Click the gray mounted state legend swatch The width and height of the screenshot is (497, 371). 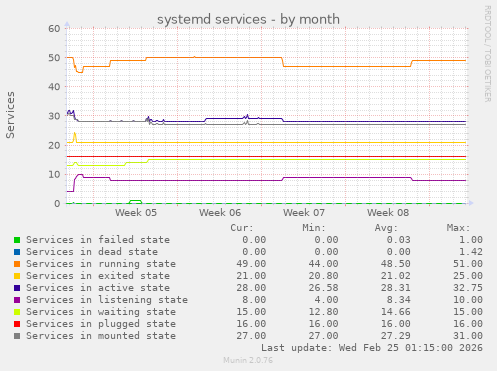coord(17,336)
